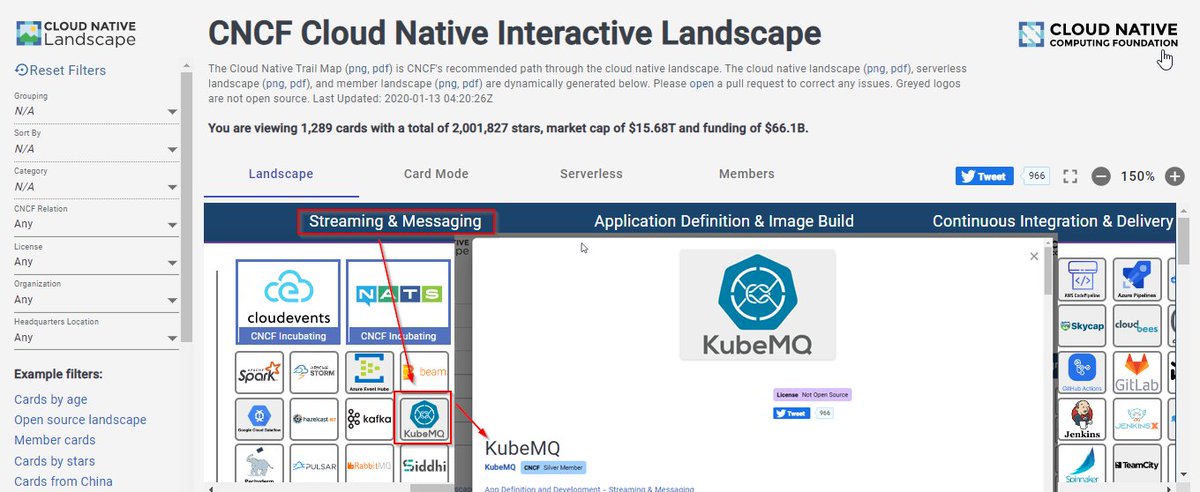Viewport: 1200px width, 492px height.
Task: Select the Jenkins X card
Action: 1139,419
